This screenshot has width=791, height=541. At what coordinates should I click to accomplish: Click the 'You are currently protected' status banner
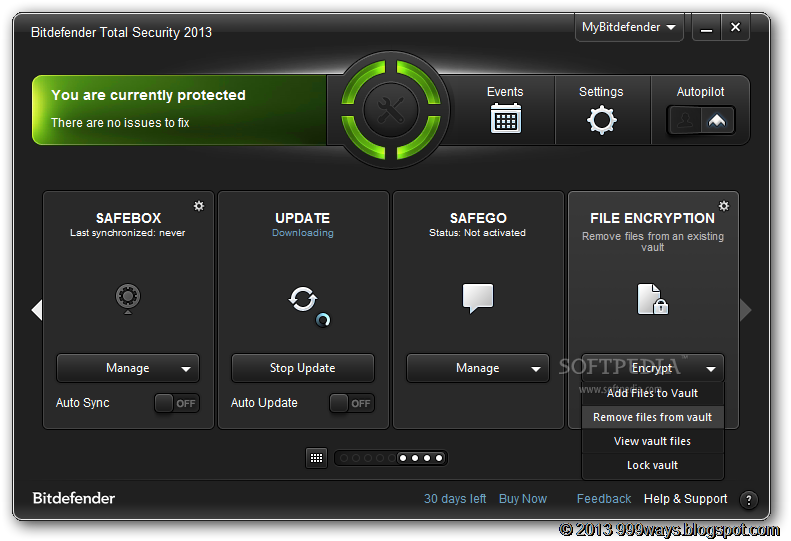(x=180, y=110)
